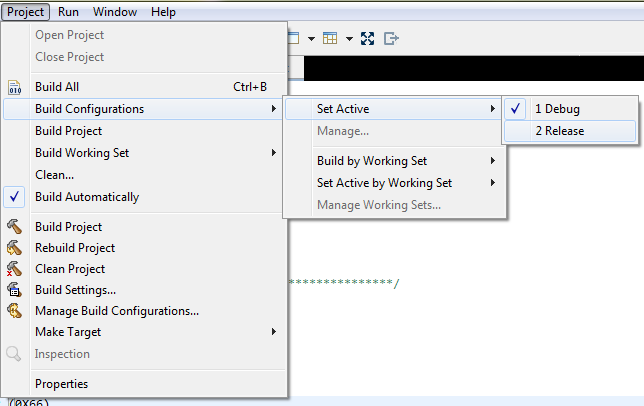The height and width of the screenshot is (406, 644).
Task: Click the Build All binary icon
Action: point(14,87)
